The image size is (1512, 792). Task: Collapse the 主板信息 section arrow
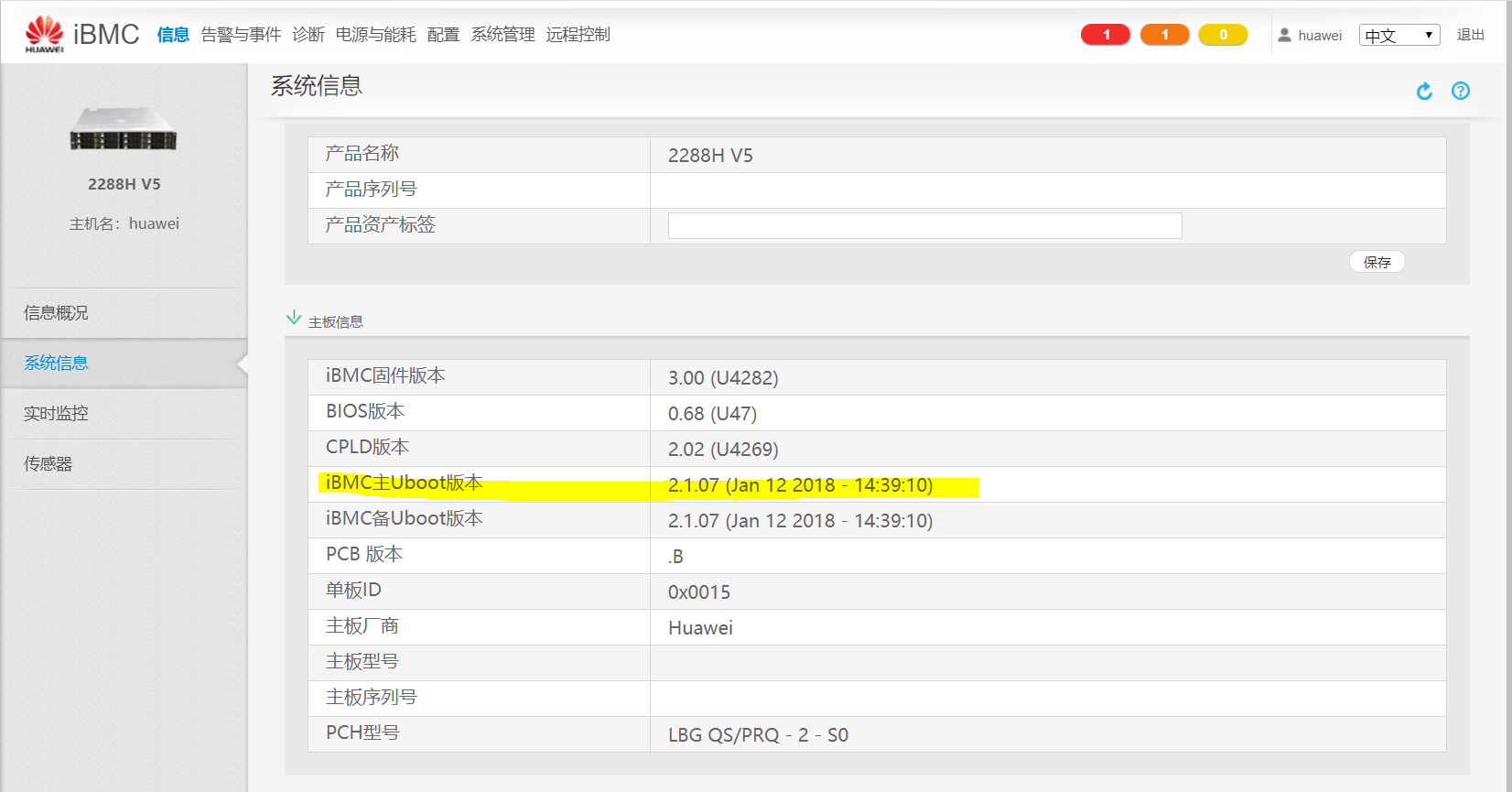294,318
